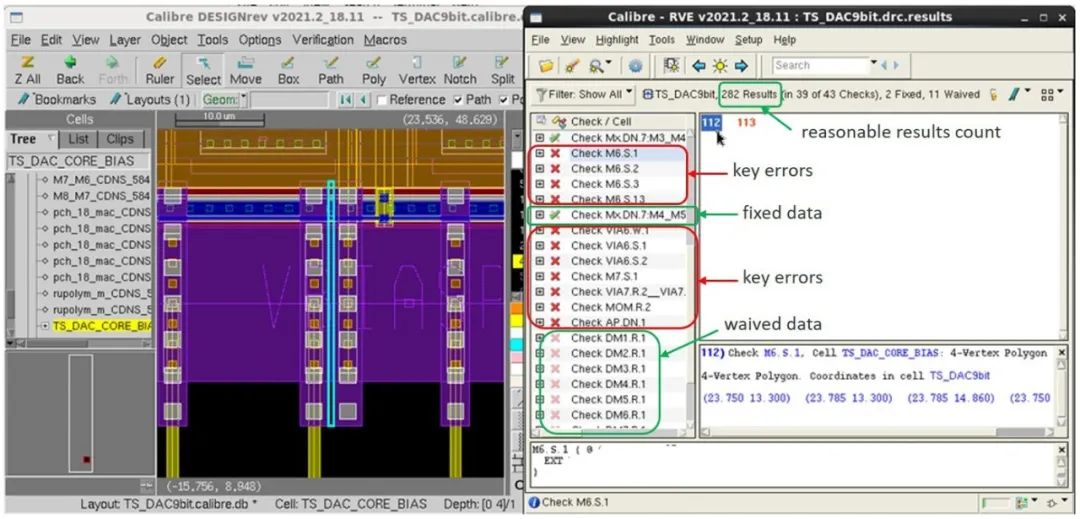Click the Geom text entry field
The image size is (1080, 519).
(x=289, y=100)
